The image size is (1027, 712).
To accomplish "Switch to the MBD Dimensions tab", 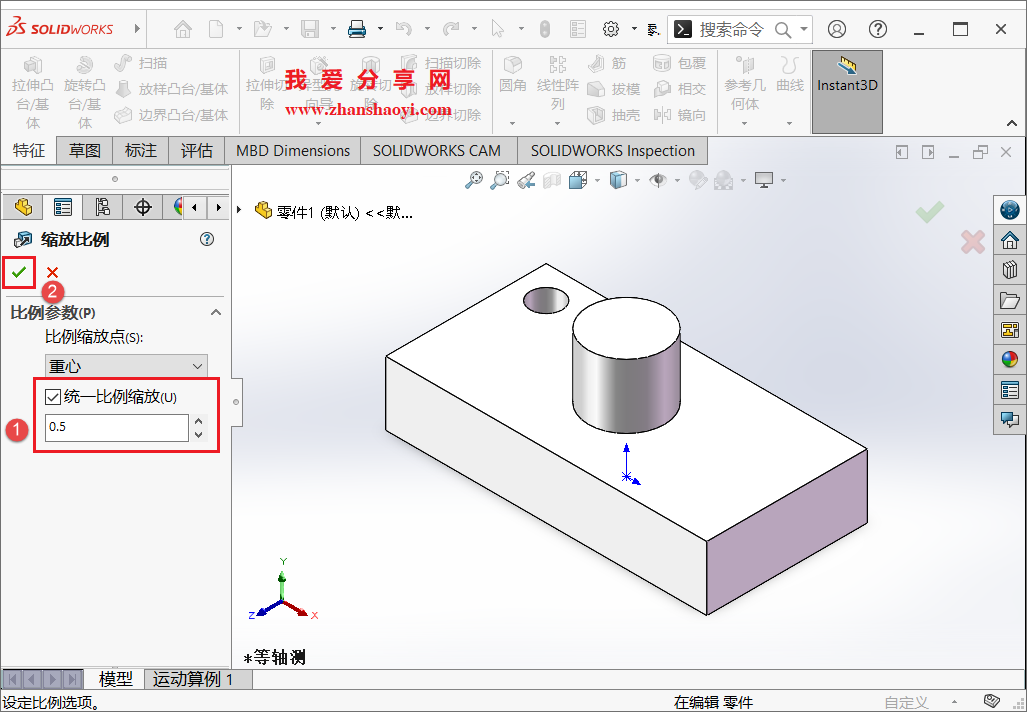I will pyautogui.click(x=293, y=151).
